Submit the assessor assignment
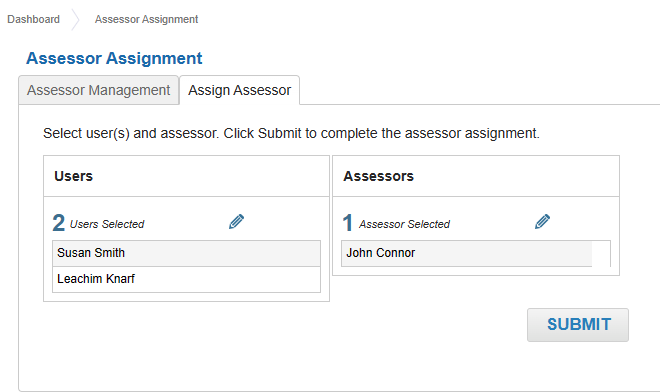Image resolution: width=660 pixels, height=392 pixels. (x=578, y=325)
